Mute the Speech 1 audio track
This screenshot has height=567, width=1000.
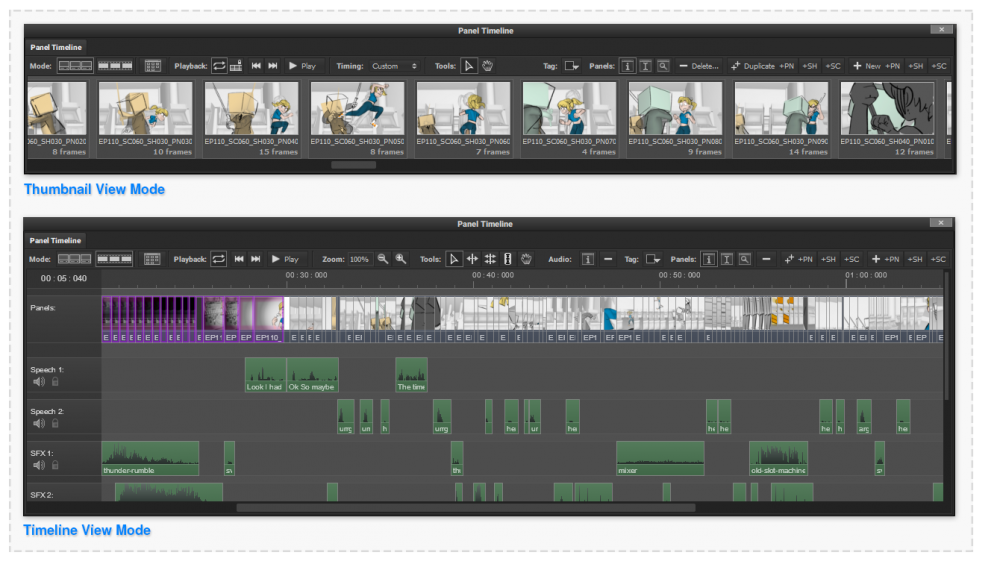(38, 381)
